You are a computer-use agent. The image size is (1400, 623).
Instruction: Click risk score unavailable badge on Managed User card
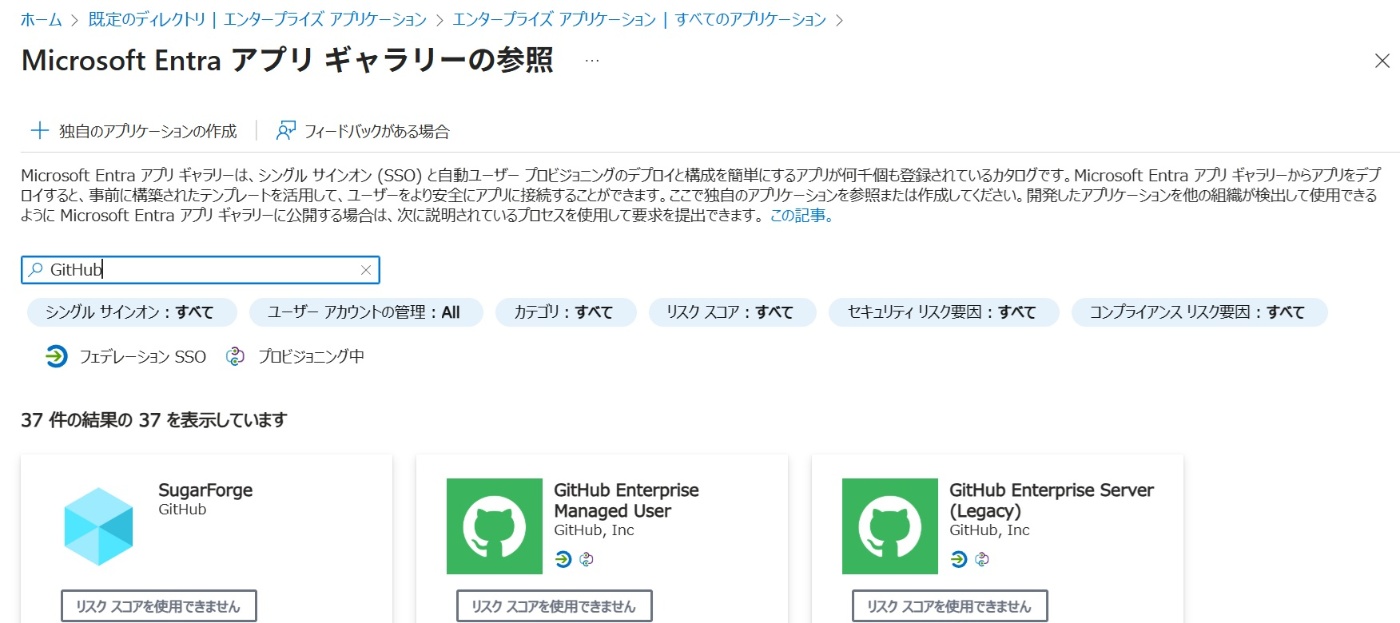[x=554, y=606]
